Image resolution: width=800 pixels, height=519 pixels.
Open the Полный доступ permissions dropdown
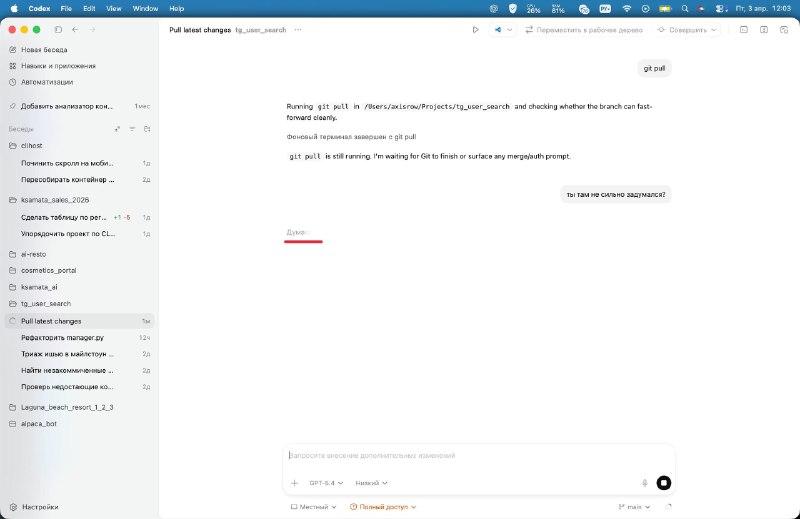pyautogui.click(x=383, y=507)
